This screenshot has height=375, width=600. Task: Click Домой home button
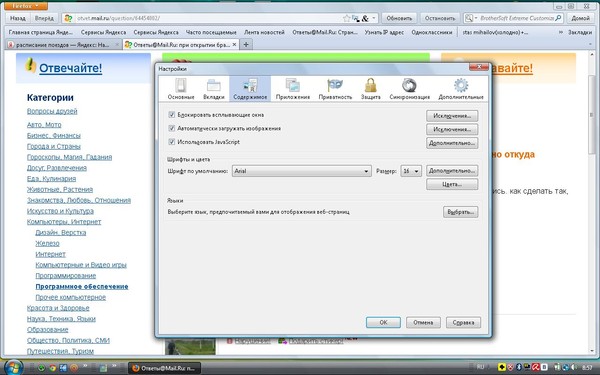pos(580,18)
